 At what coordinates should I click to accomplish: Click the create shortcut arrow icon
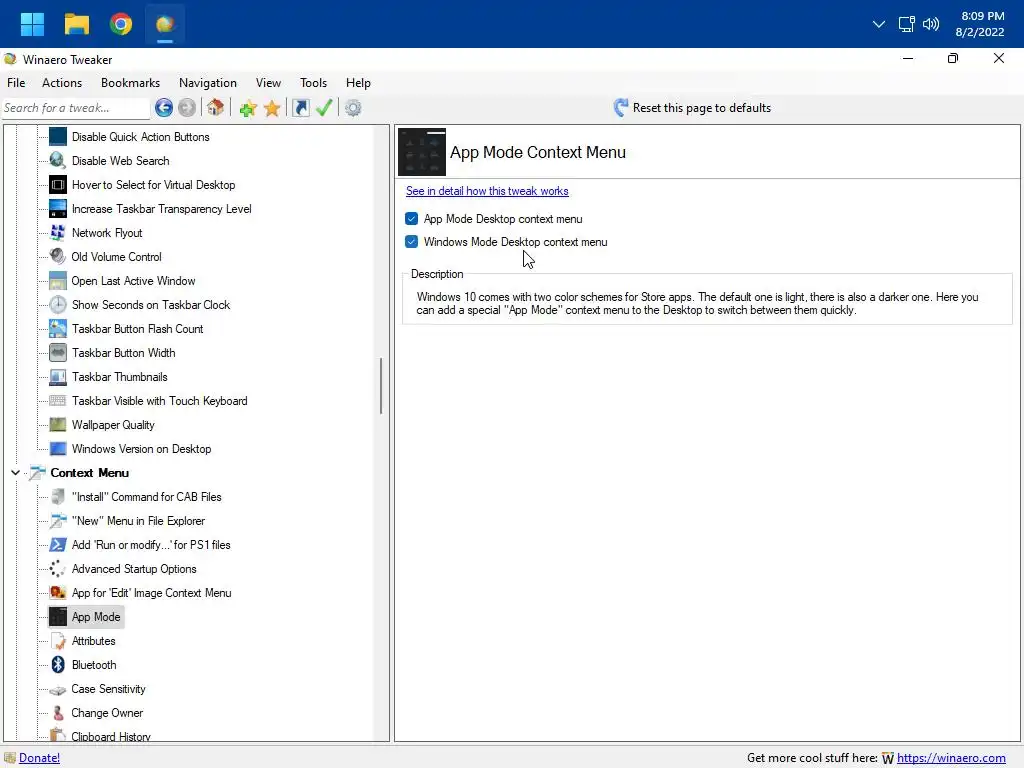pos(300,108)
